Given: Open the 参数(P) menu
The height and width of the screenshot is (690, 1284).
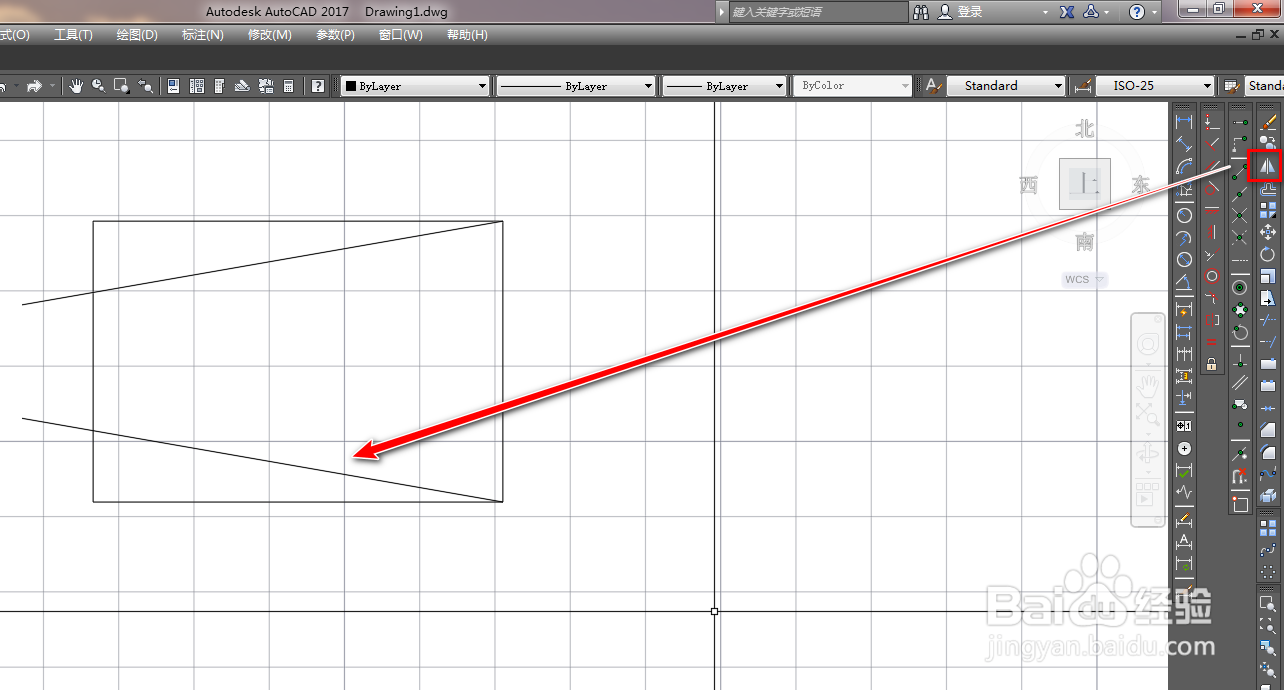Looking at the screenshot, I should 335,35.
